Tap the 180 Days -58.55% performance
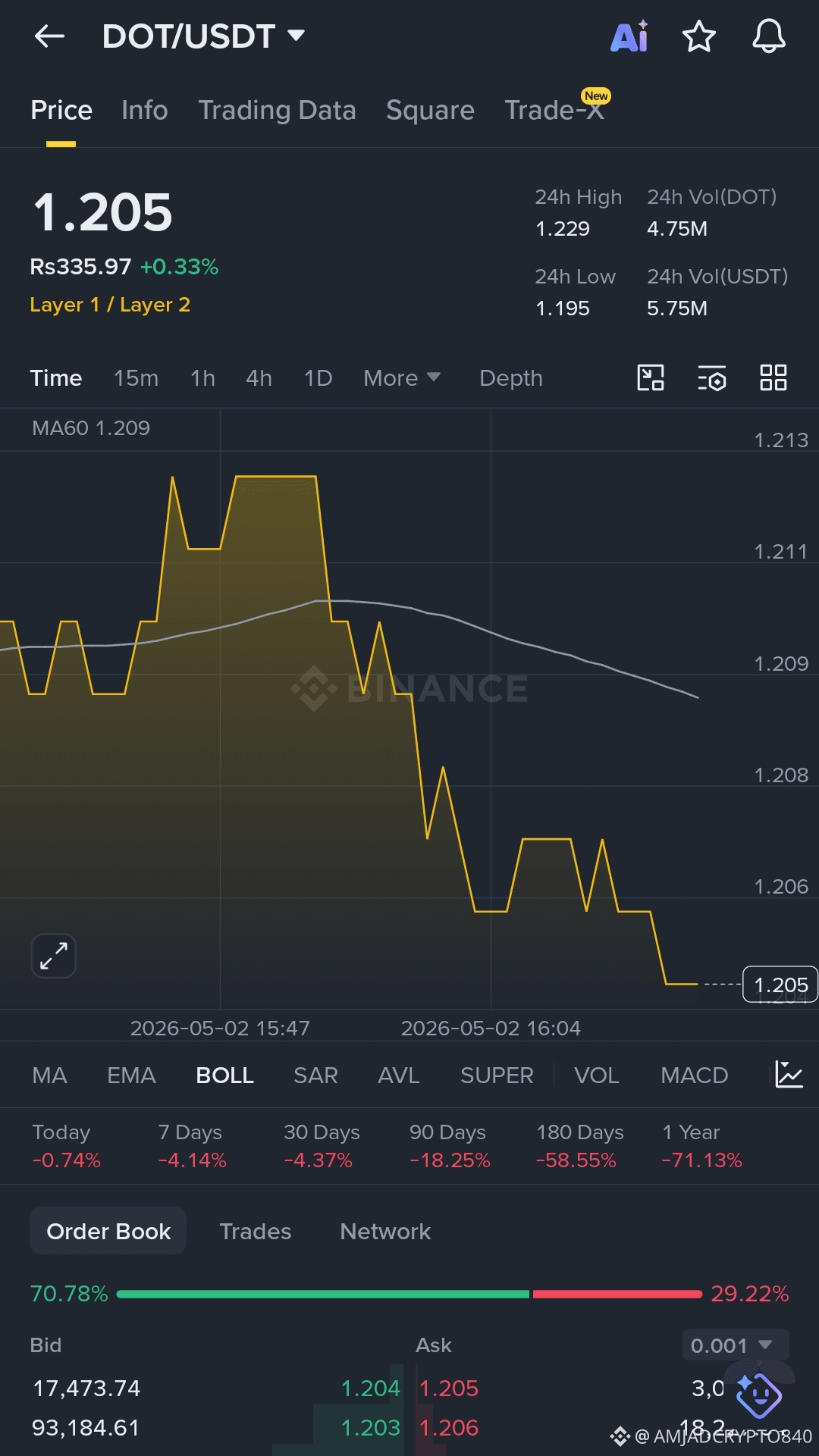This screenshot has width=819, height=1456. coord(580,1146)
